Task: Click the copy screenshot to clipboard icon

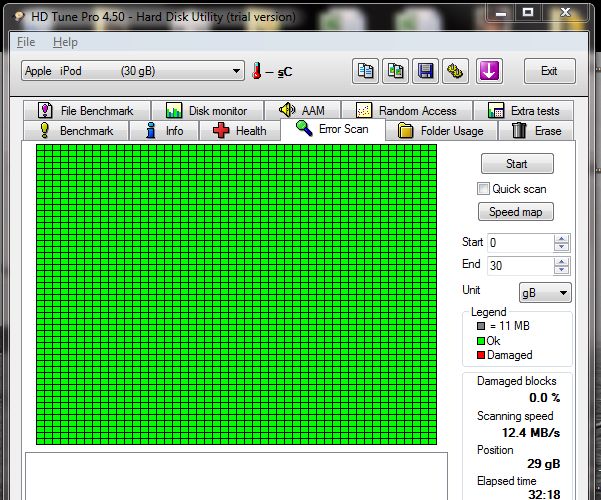Action: tap(397, 71)
